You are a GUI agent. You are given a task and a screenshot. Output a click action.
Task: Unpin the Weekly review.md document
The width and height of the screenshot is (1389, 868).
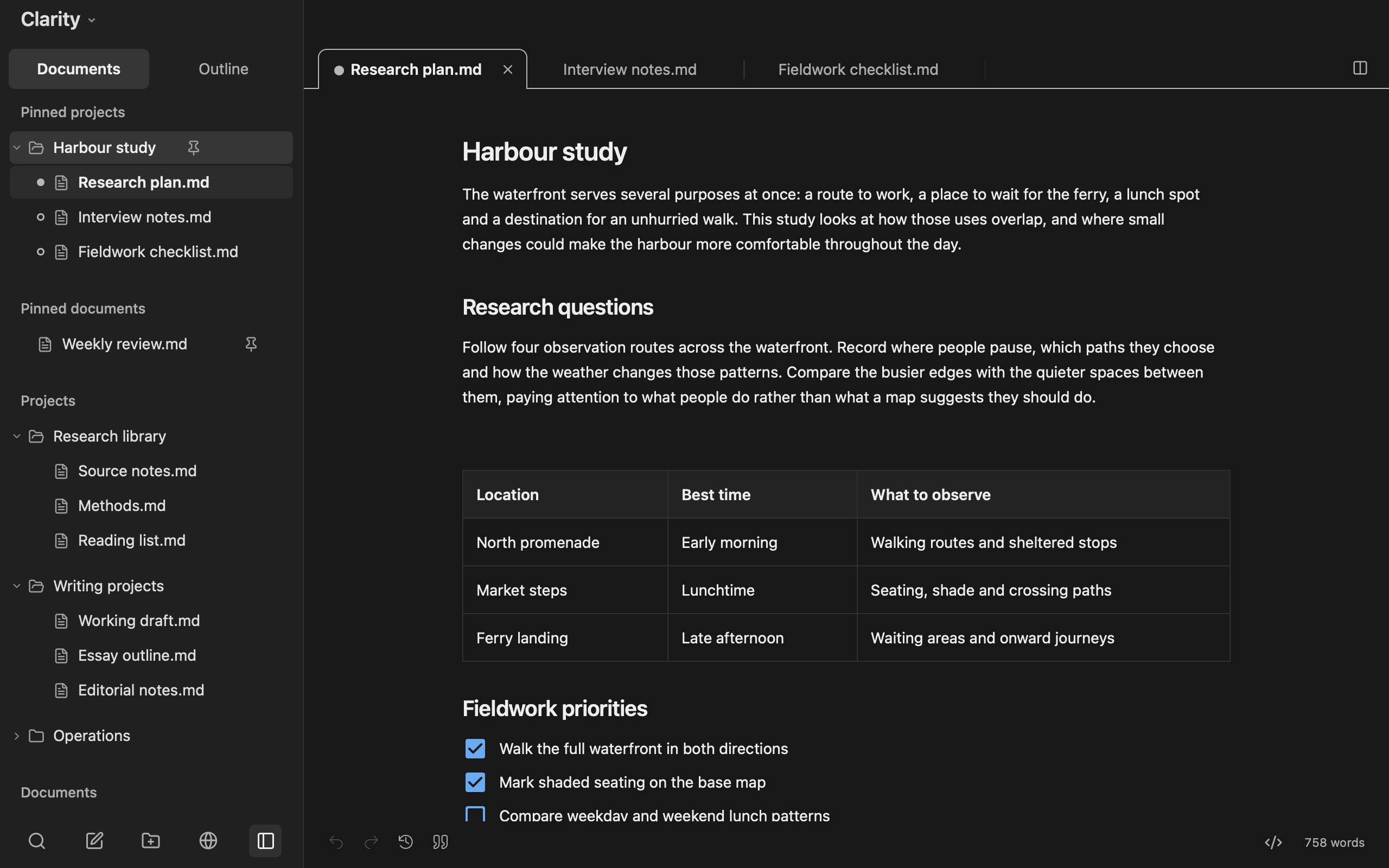click(x=251, y=344)
